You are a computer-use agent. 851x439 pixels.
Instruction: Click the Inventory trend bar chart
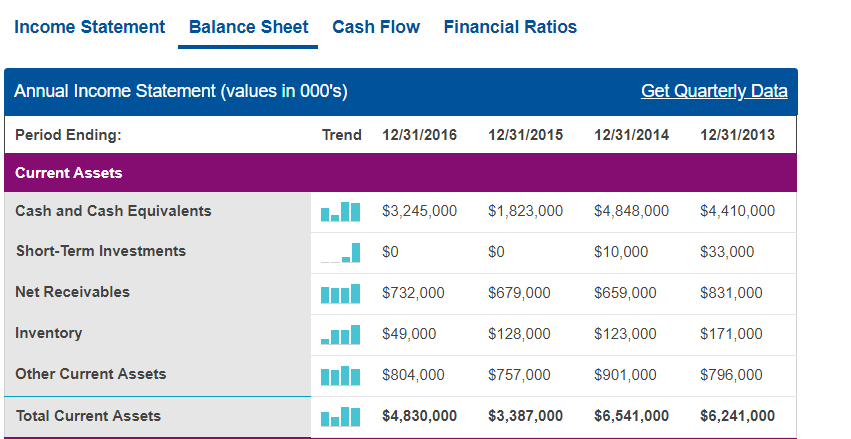[x=340, y=334]
